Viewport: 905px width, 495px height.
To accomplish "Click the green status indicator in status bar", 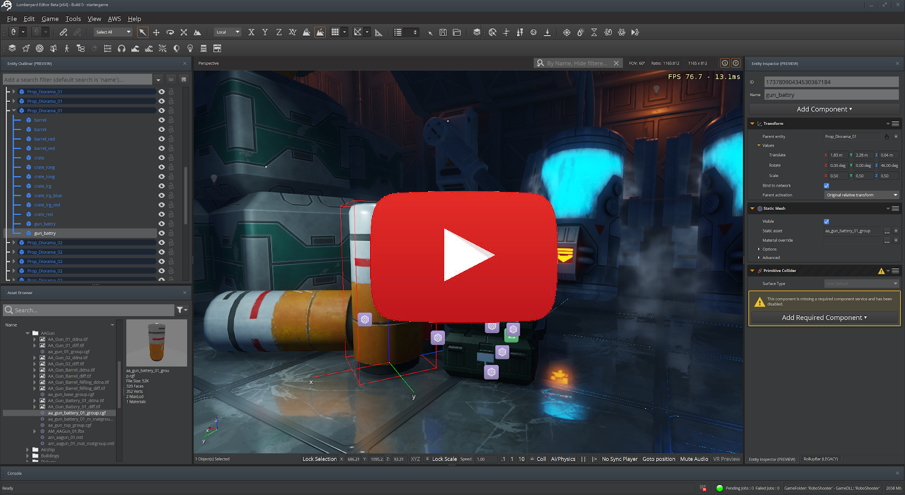I will 719,488.
